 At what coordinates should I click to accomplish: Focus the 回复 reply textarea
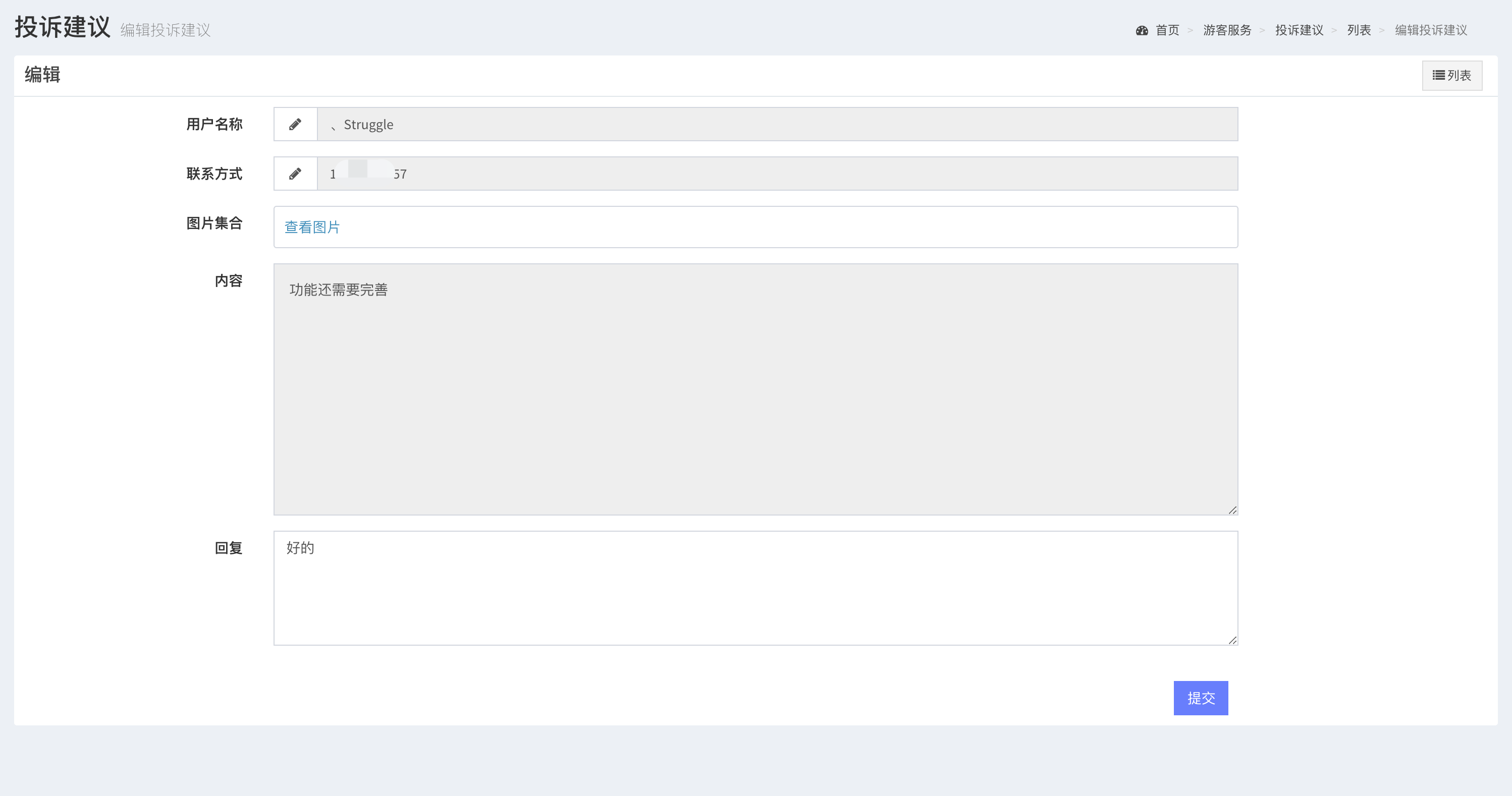click(755, 588)
